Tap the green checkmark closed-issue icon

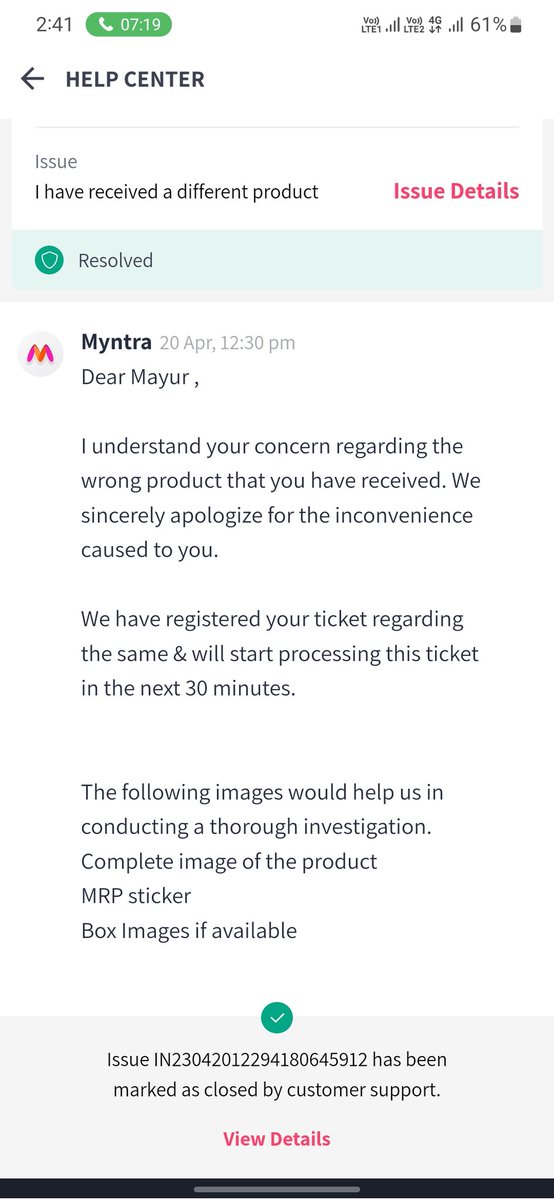click(277, 1018)
